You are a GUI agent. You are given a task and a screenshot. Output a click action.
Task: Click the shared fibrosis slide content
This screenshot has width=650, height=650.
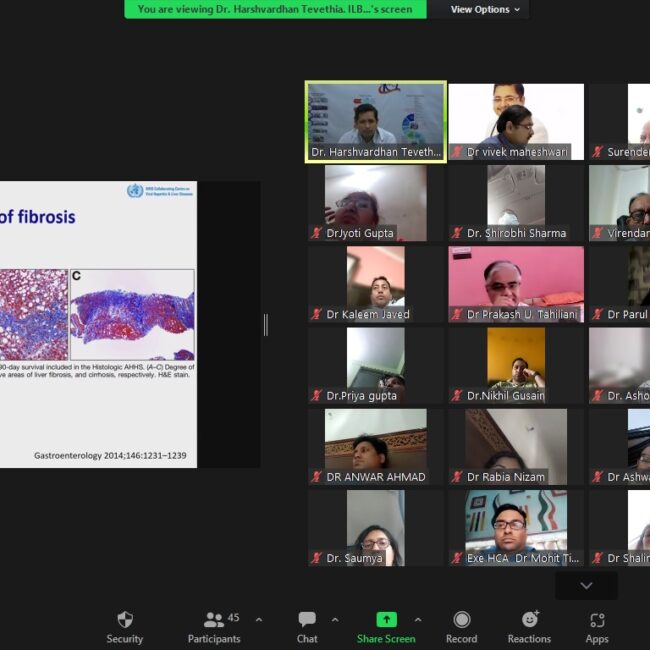(98, 324)
